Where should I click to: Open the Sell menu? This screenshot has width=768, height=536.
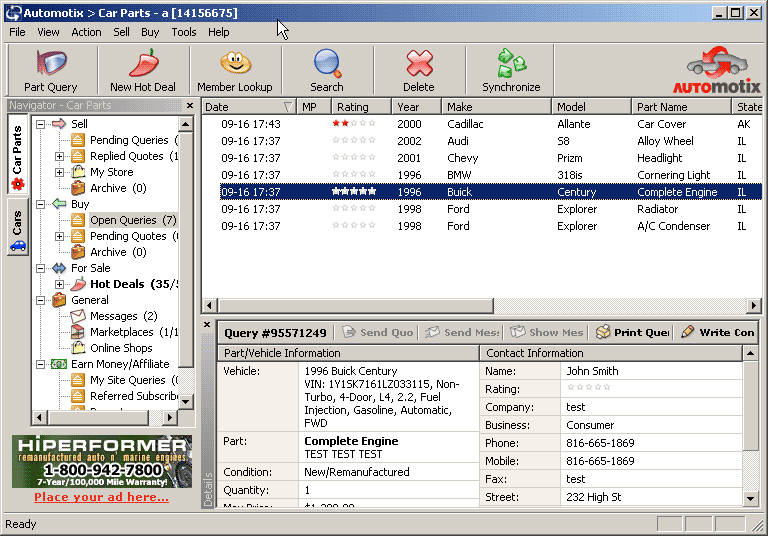[121, 32]
